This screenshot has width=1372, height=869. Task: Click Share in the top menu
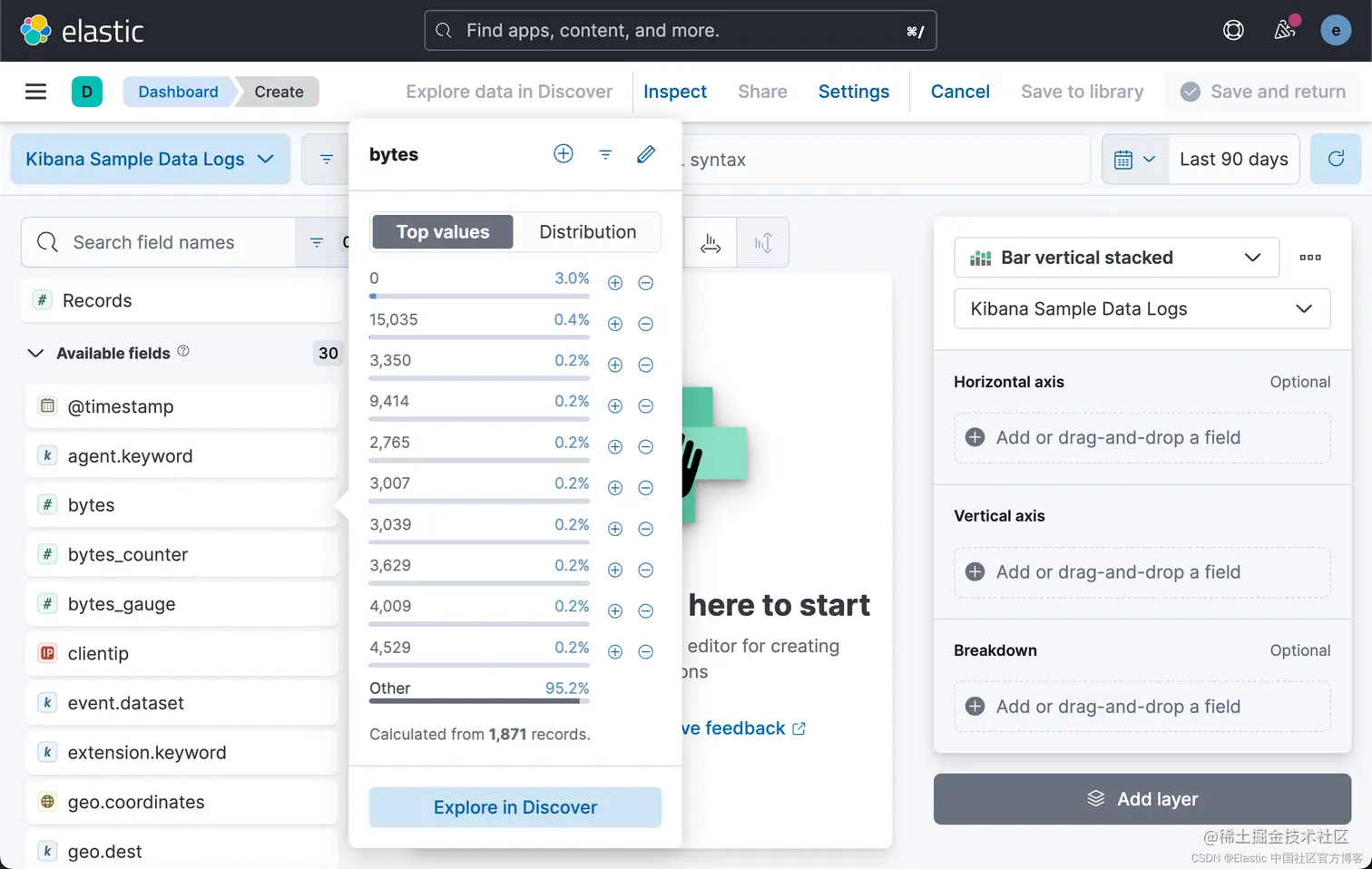tap(762, 92)
